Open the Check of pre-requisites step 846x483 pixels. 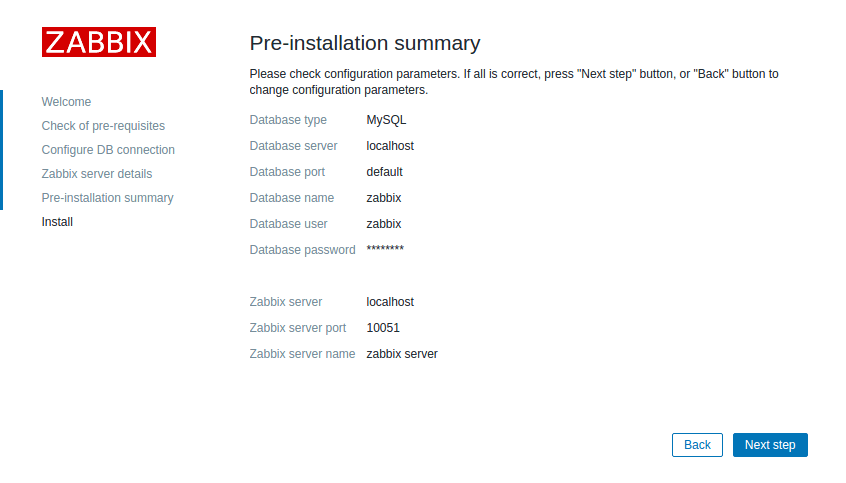pos(103,126)
